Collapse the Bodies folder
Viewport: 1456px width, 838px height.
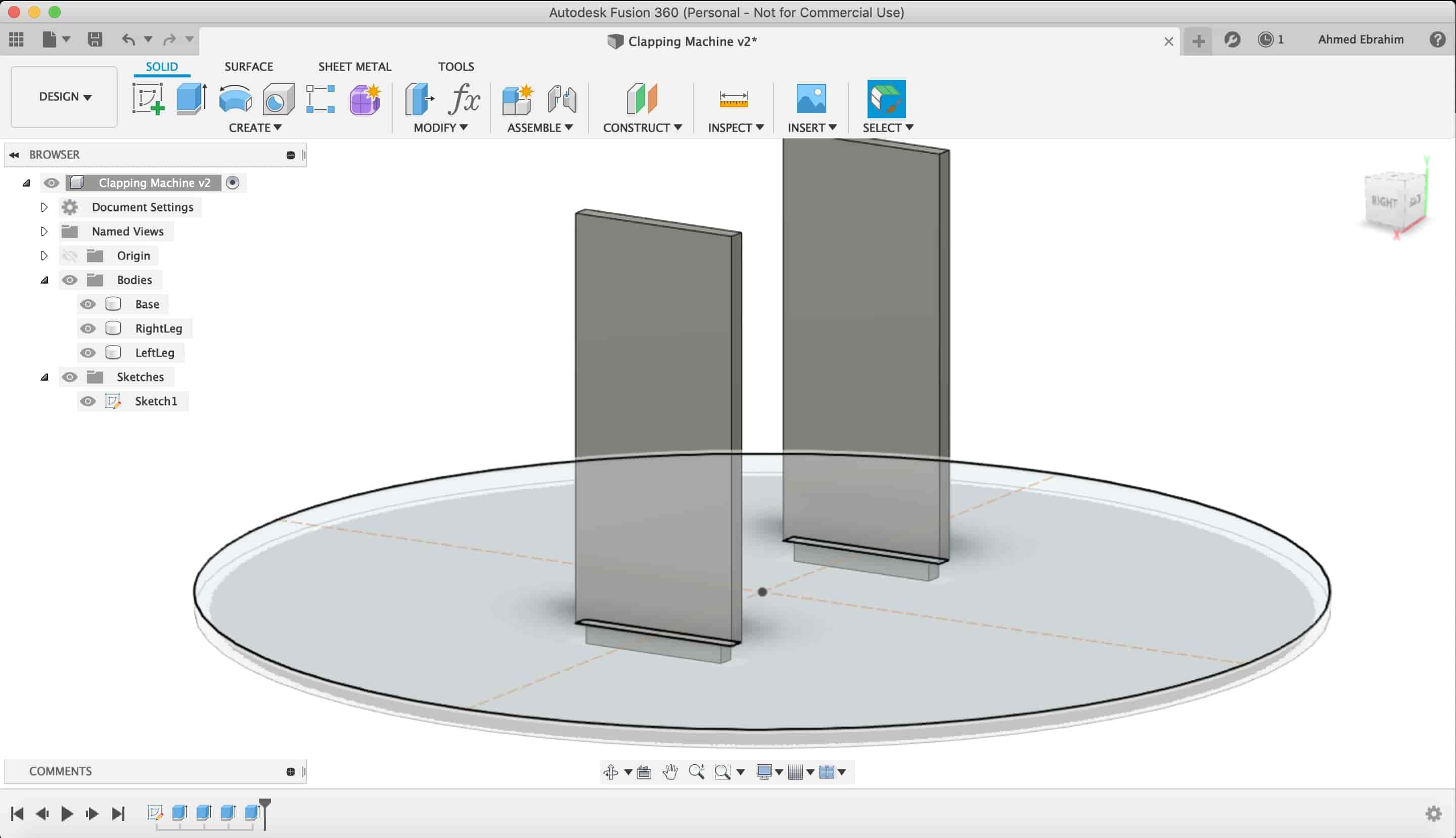[x=44, y=281]
